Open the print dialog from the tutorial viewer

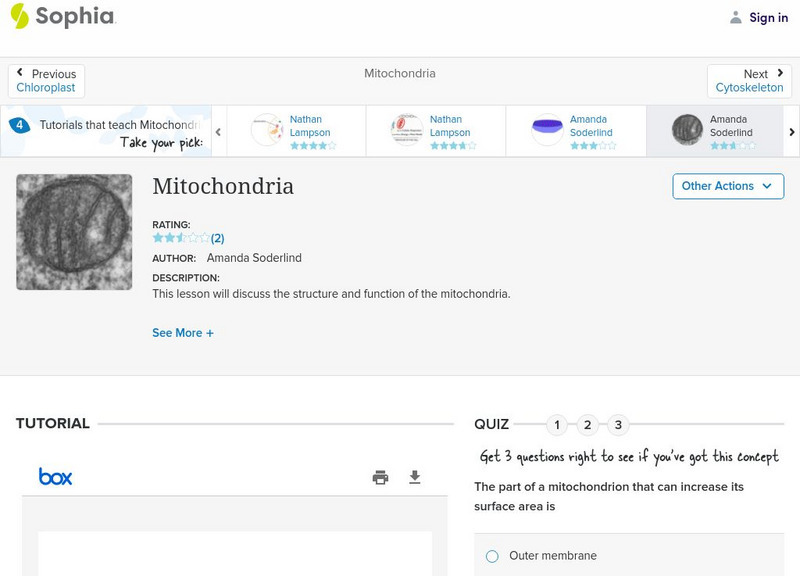380,477
